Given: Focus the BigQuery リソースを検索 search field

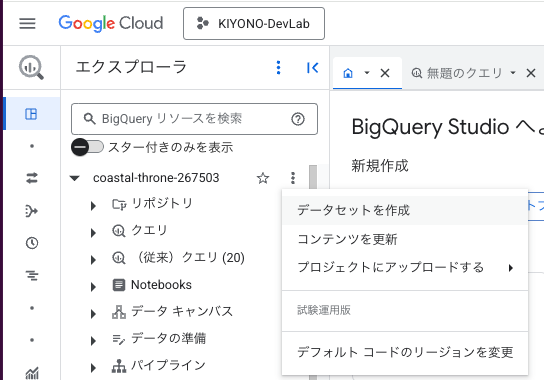Looking at the screenshot, I should (194, 119).
